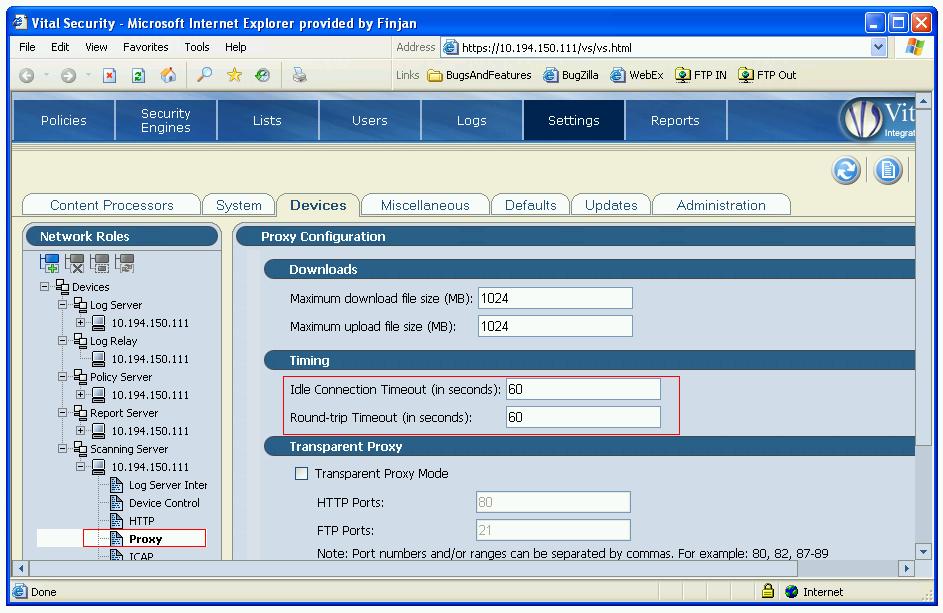This screenshot has height=613, width=943.
Task: Click the Favorites star toolbar icon
Action: pos(234,75)
